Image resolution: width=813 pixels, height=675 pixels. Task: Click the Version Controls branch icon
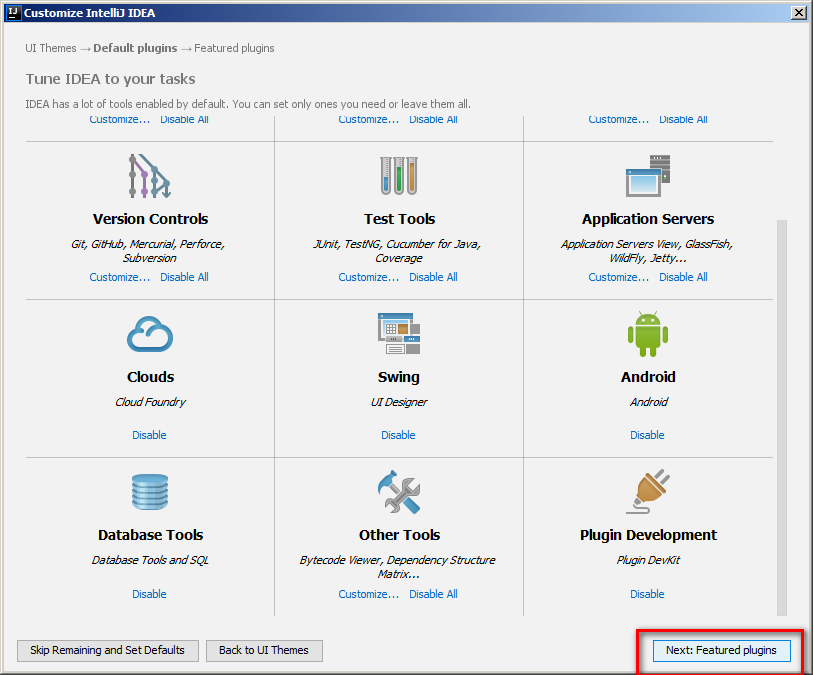pos(150,176)
